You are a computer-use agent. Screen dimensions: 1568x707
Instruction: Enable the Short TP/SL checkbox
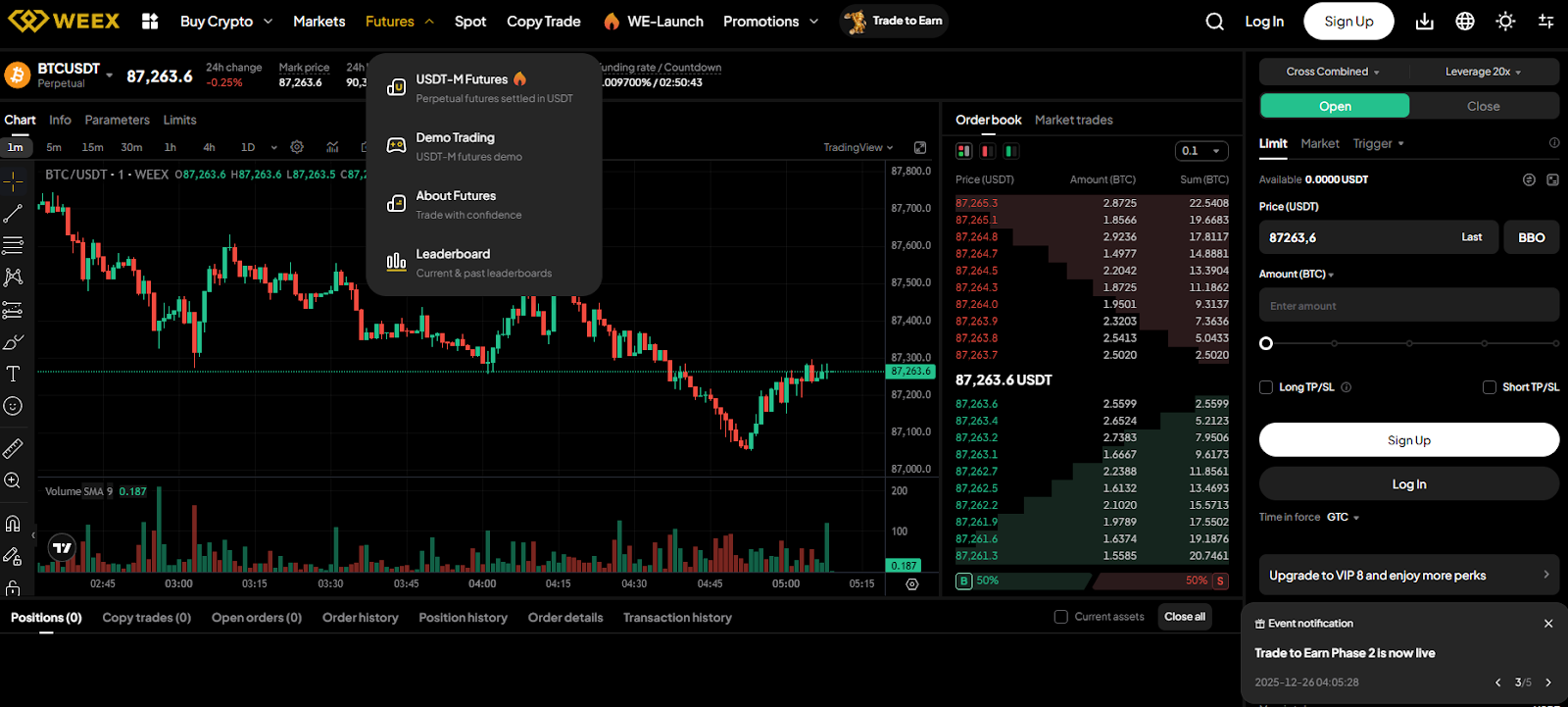click(x=1490, y=387)
